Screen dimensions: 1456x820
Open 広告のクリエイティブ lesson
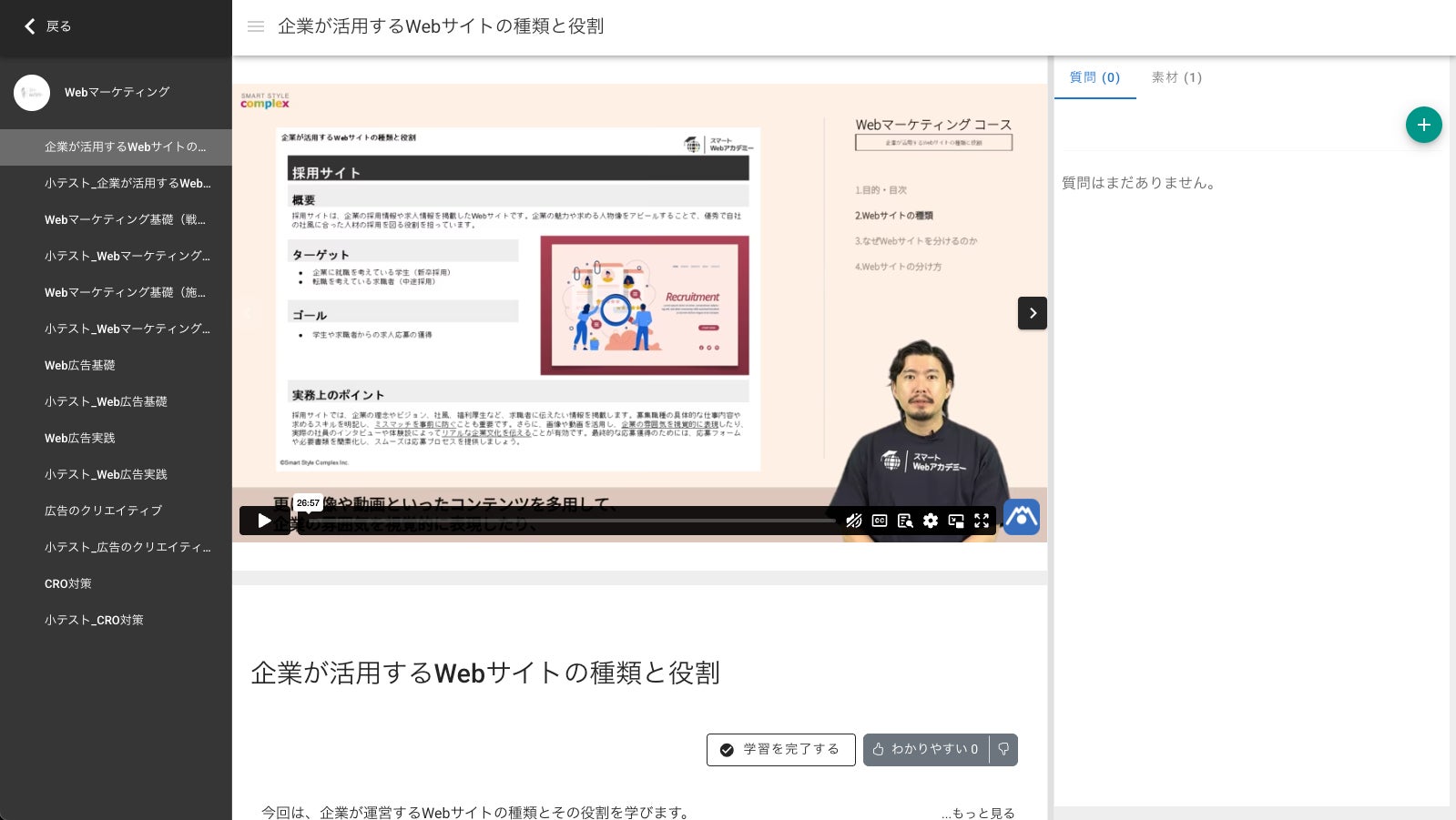(116, 511)
